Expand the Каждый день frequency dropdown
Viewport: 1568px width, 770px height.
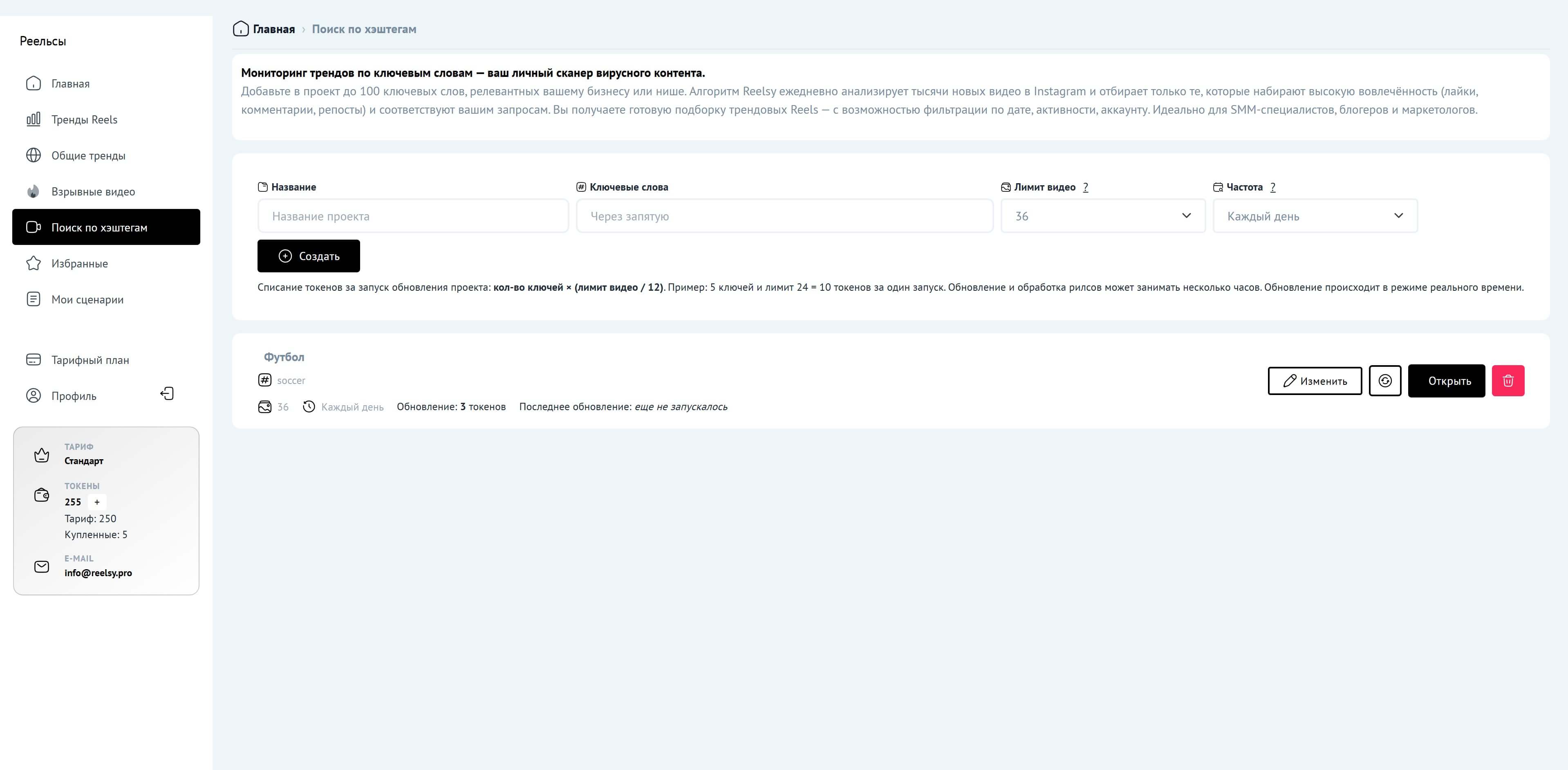(x=1315, y=216)
